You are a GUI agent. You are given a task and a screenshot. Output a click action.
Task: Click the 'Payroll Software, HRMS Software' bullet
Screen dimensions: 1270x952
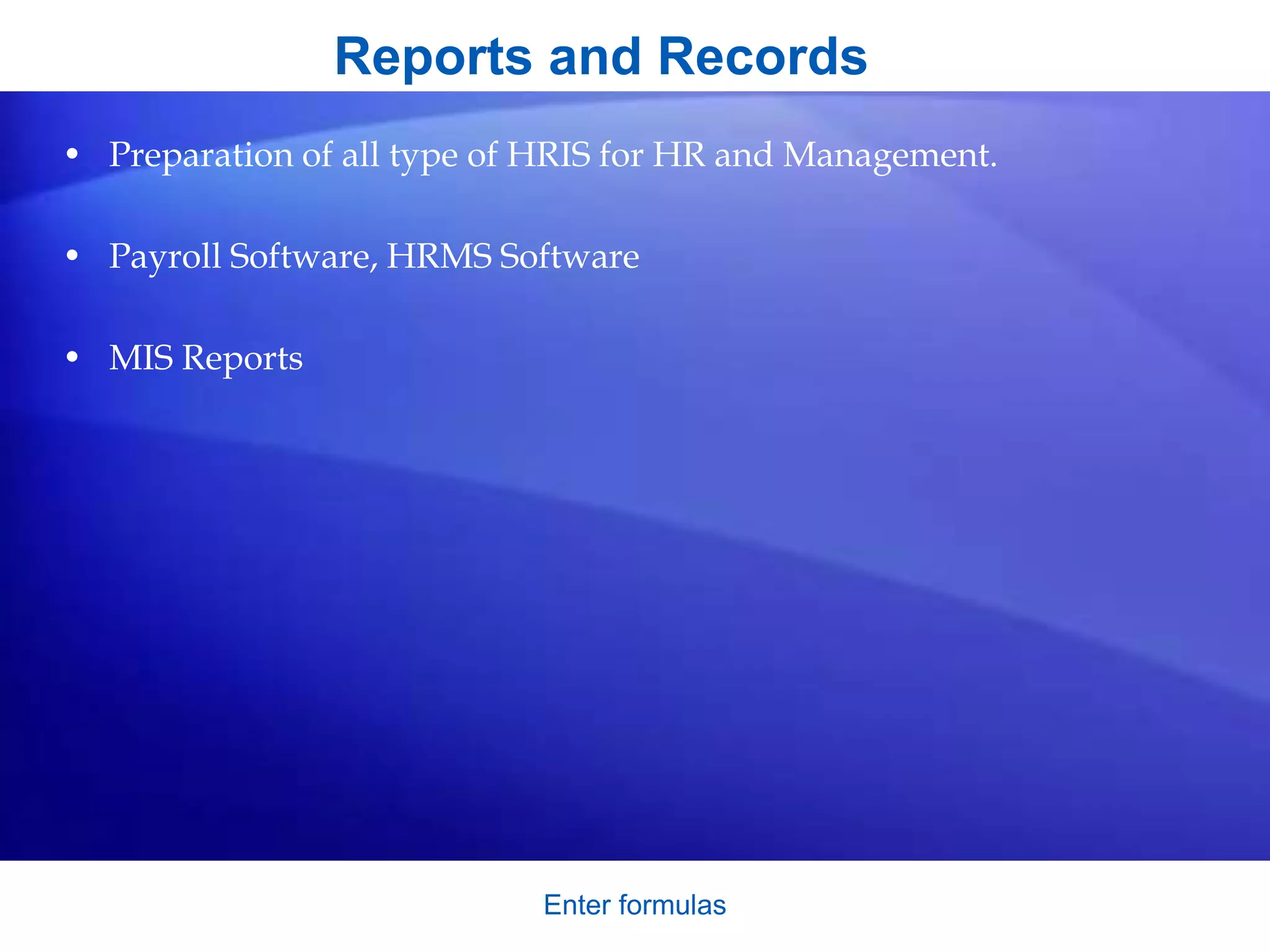point(374,257)
